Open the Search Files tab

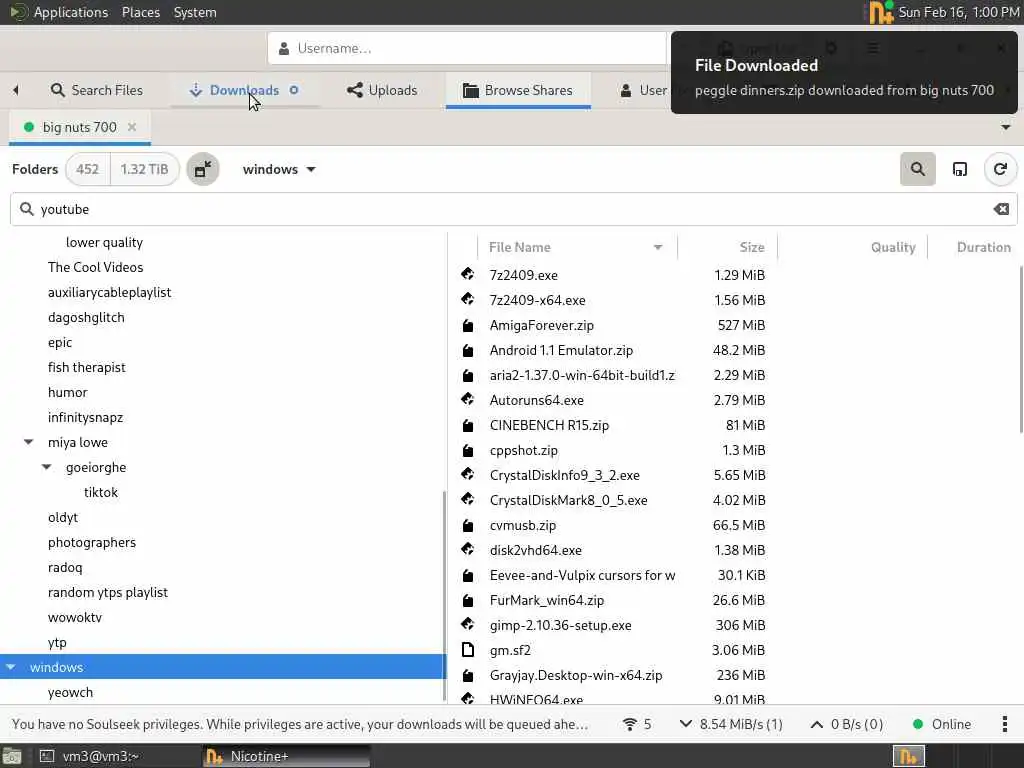point(97,90)
